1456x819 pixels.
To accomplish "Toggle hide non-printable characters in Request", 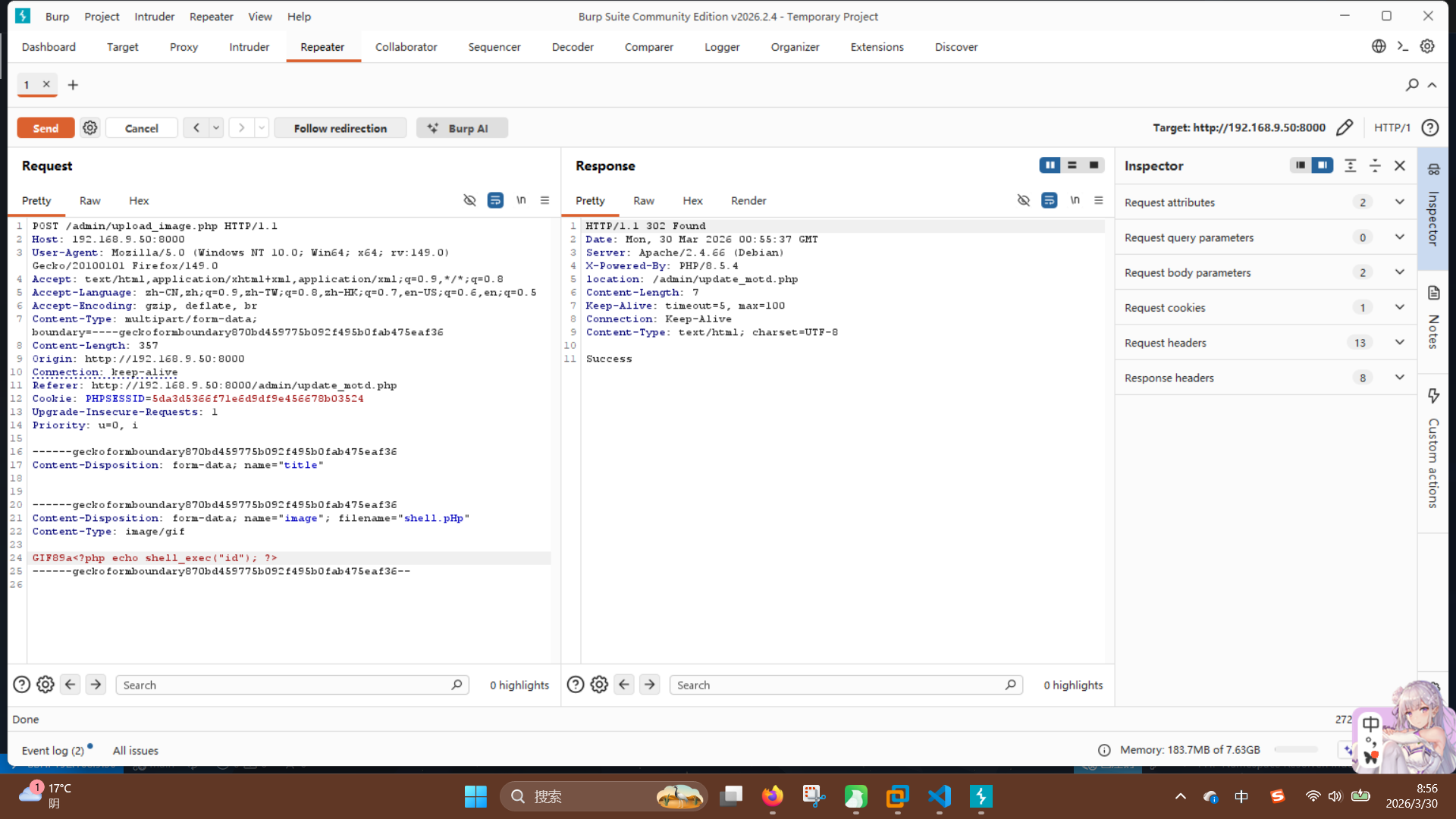I will click(469, 200).
